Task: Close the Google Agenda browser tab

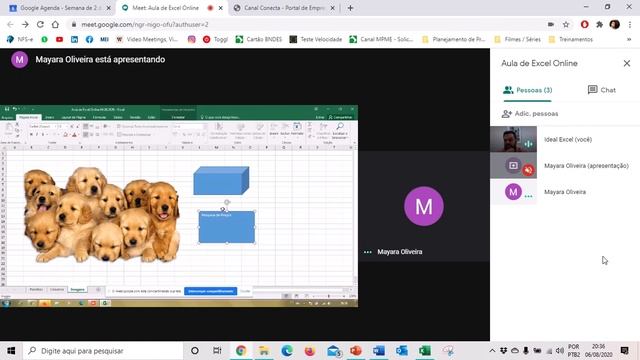Action: 109,8
